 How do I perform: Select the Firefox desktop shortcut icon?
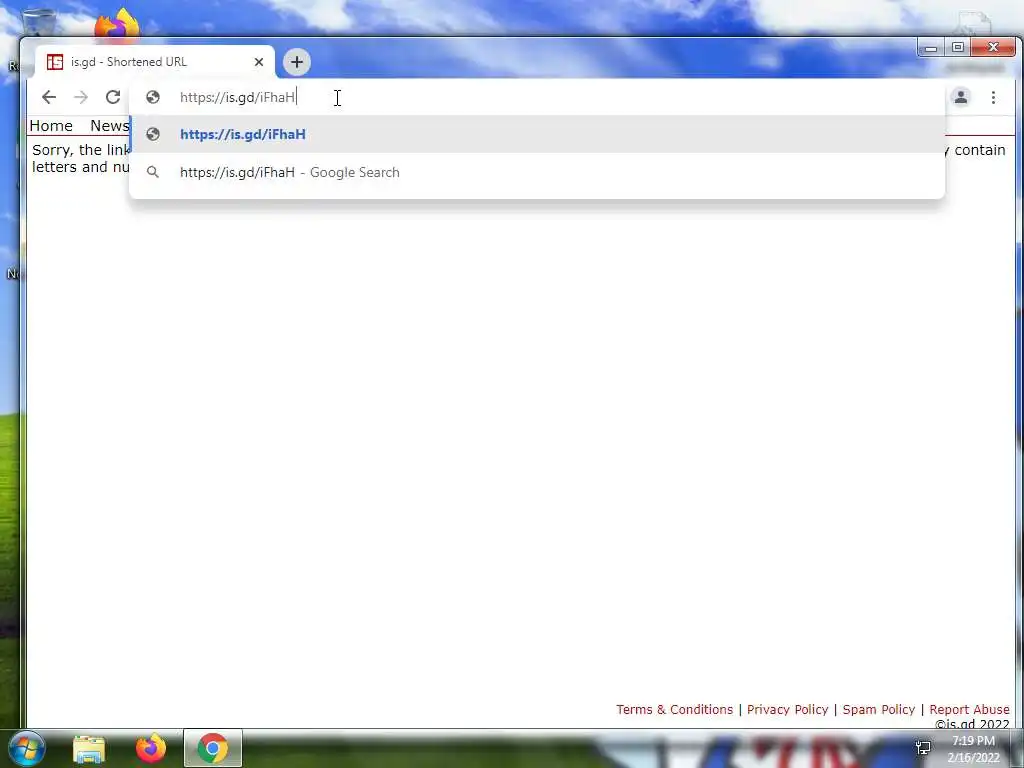(118, 25)
